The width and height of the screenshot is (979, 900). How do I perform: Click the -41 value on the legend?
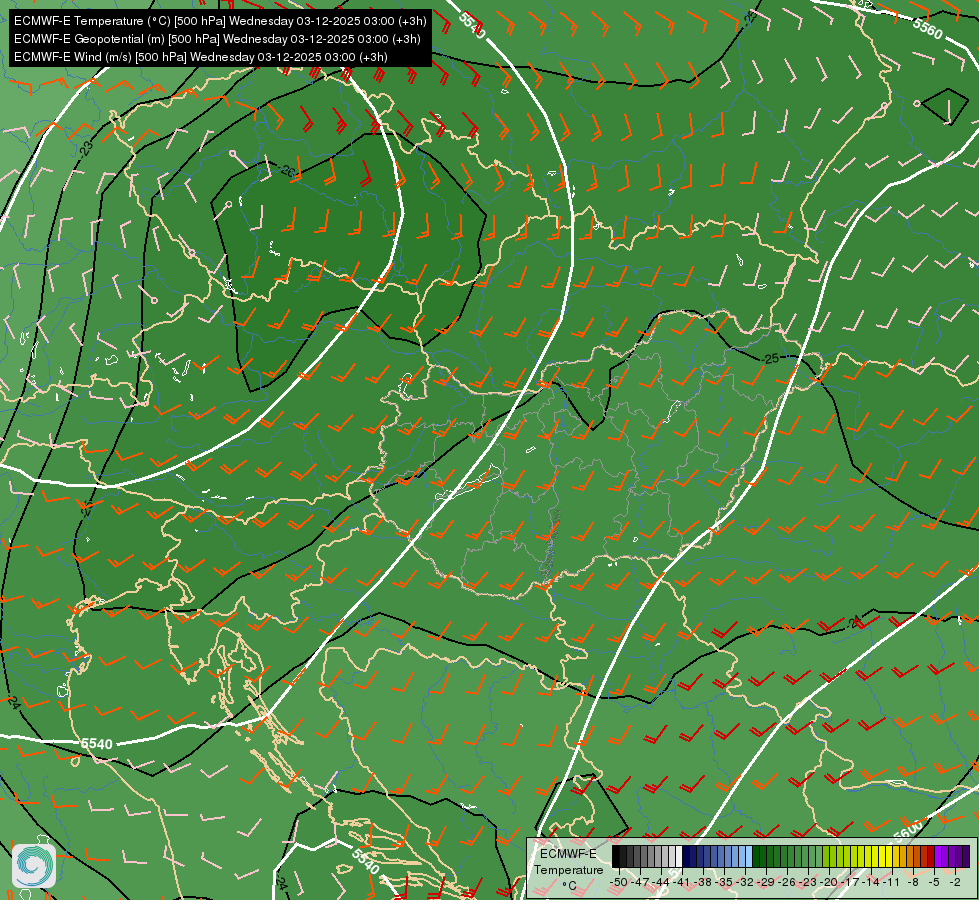coord(681,883)
